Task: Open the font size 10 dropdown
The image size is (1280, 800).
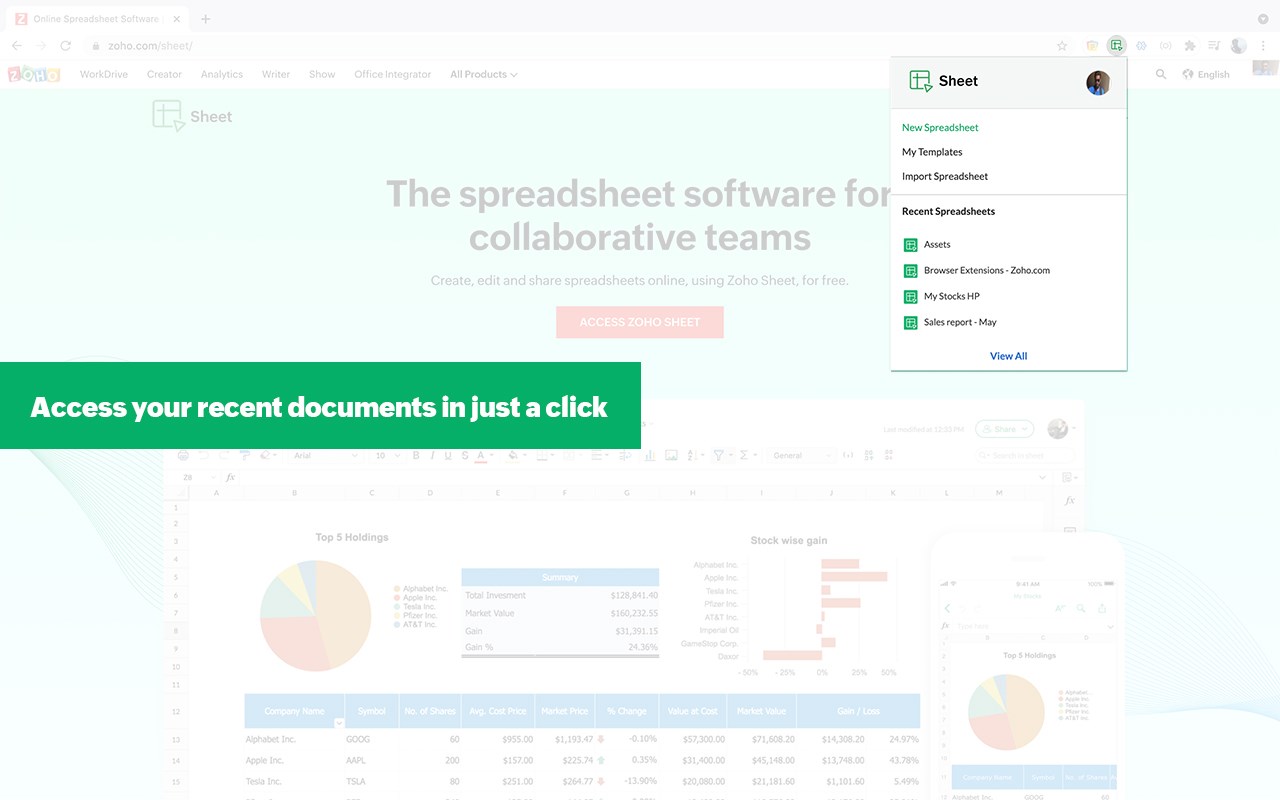Action: [387, 456]
